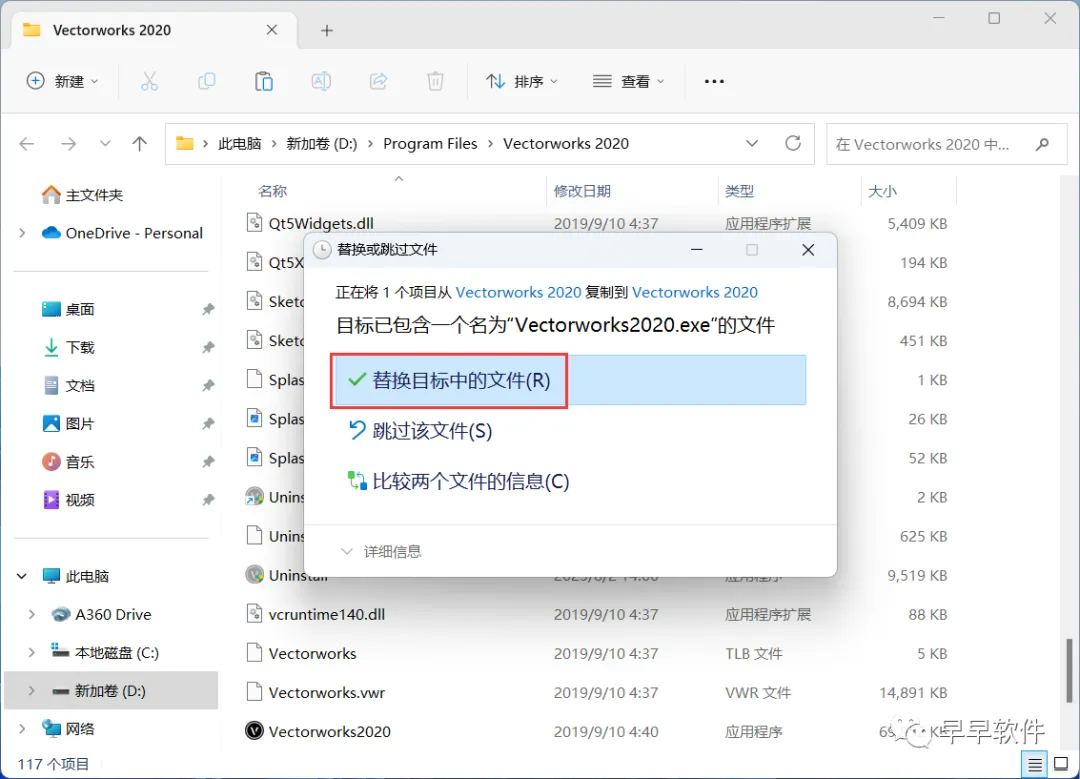The height and width of the screenshot is (779, 1080).
Task: Minimize the 替换或跳过文件 dialog
Action: tap(697, 249)
